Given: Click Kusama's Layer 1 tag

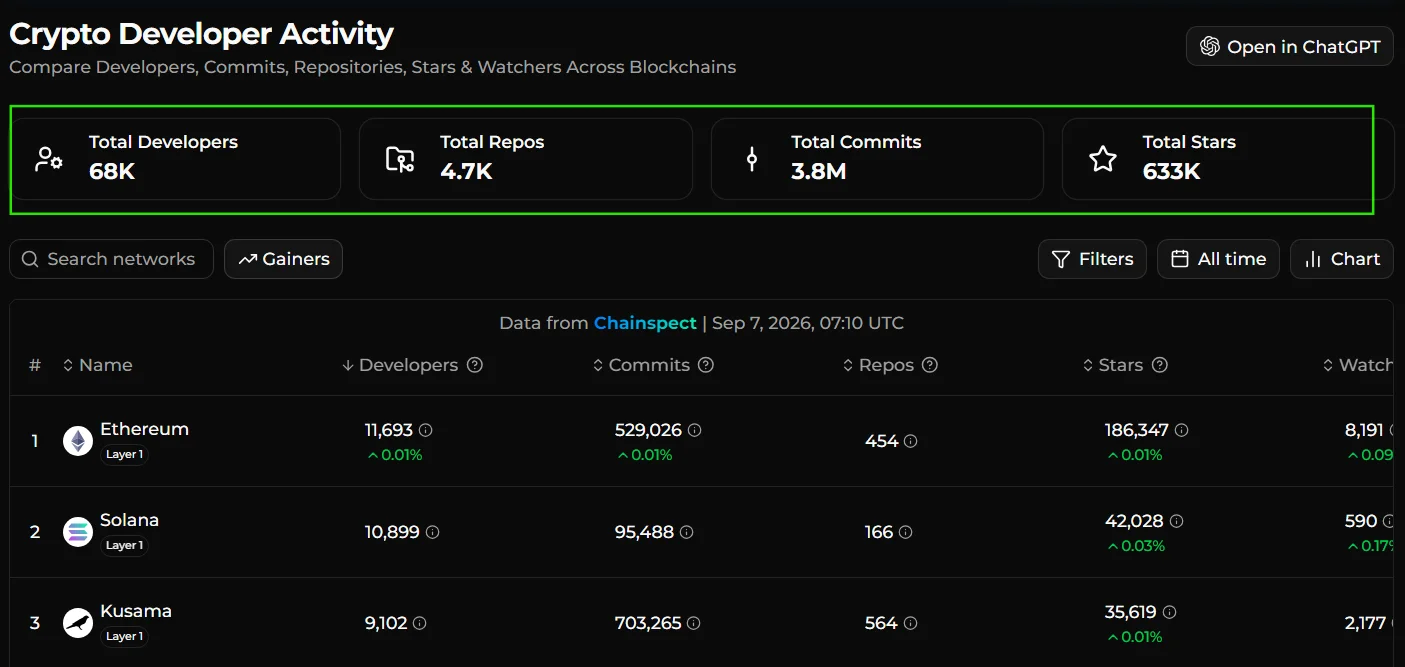Looking at the screenshot, I should [125, 636].
